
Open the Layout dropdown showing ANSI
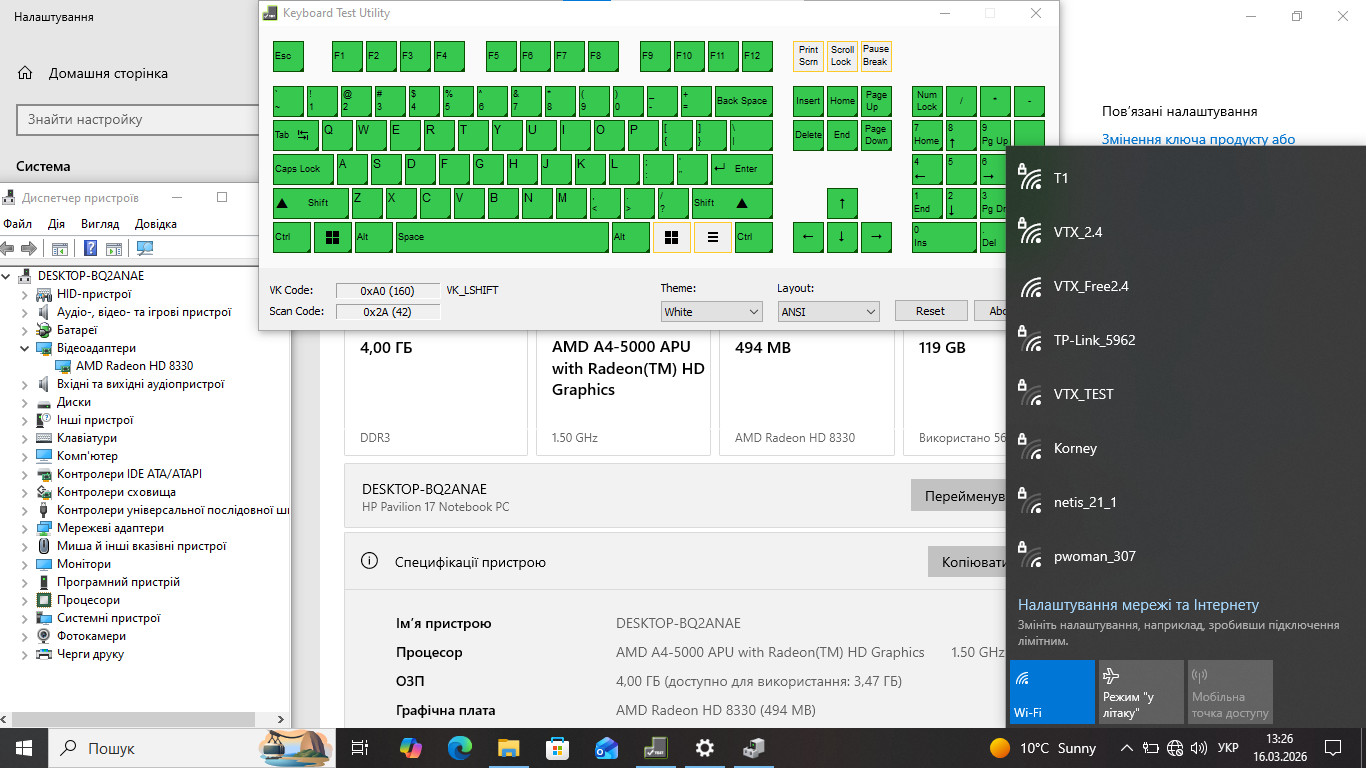pos(828,312)
